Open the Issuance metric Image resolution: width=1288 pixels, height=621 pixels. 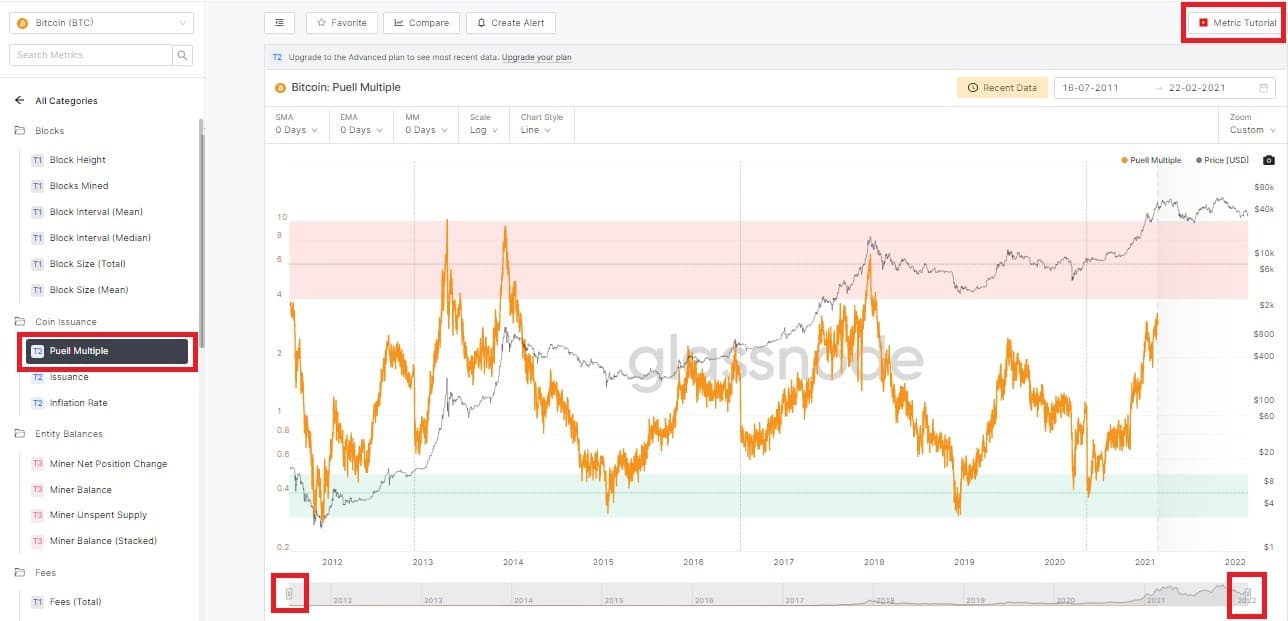(x=69, y=377)
